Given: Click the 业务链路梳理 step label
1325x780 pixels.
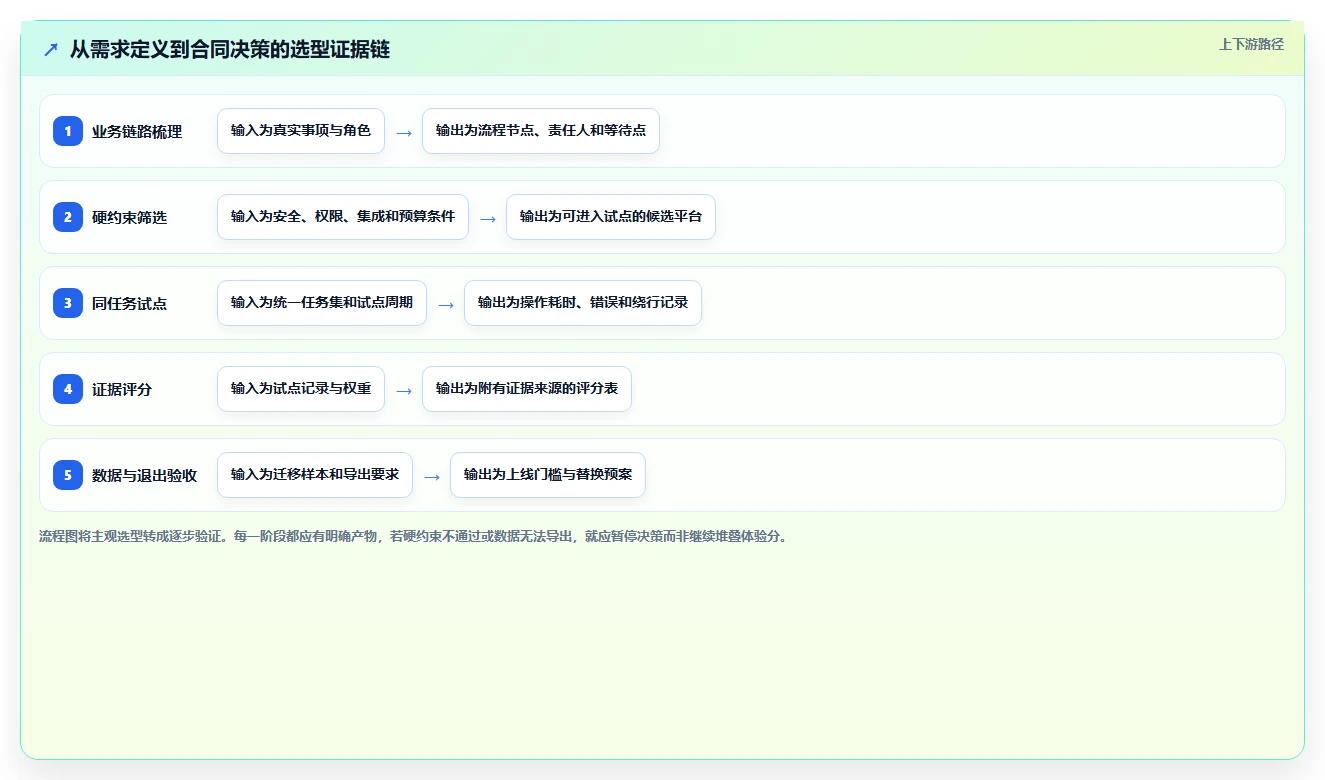Looking at the screenshot, I should point(137,131).
